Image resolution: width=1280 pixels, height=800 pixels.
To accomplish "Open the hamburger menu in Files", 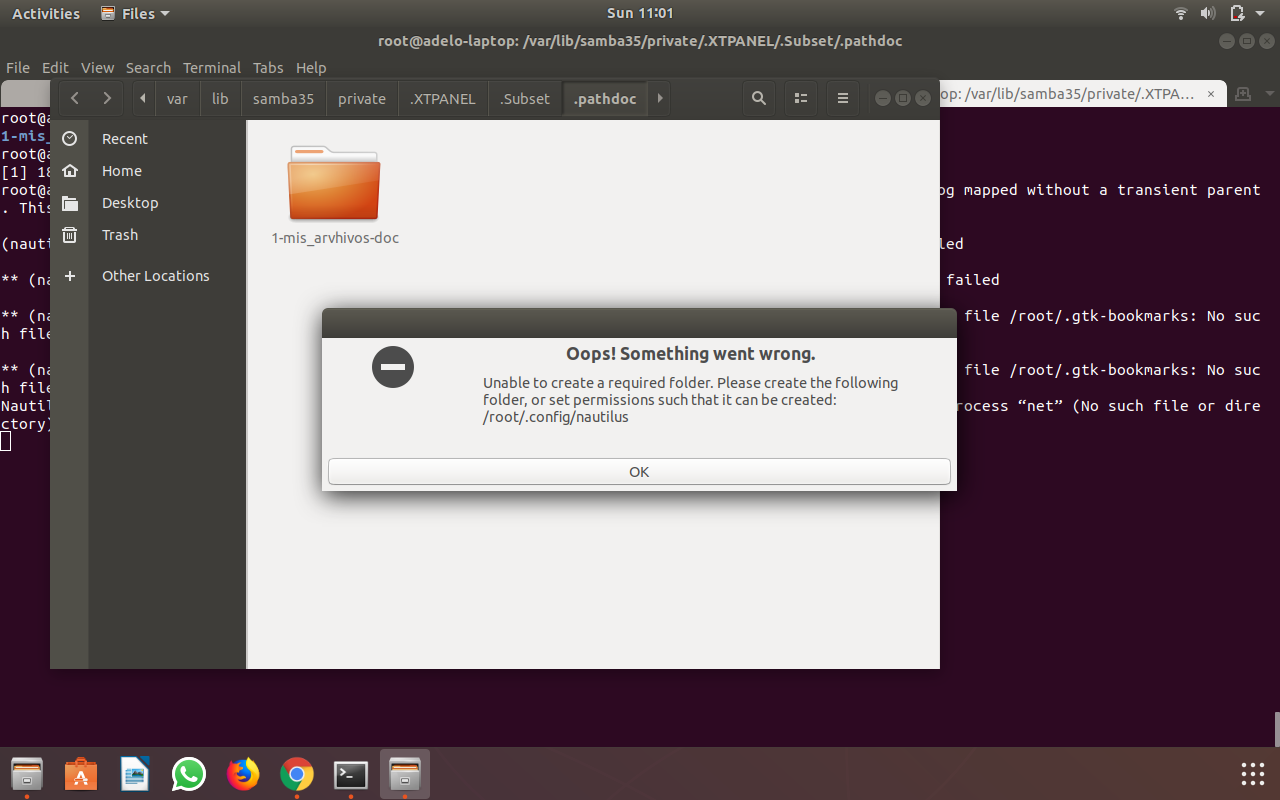I will tap(843, 98).
